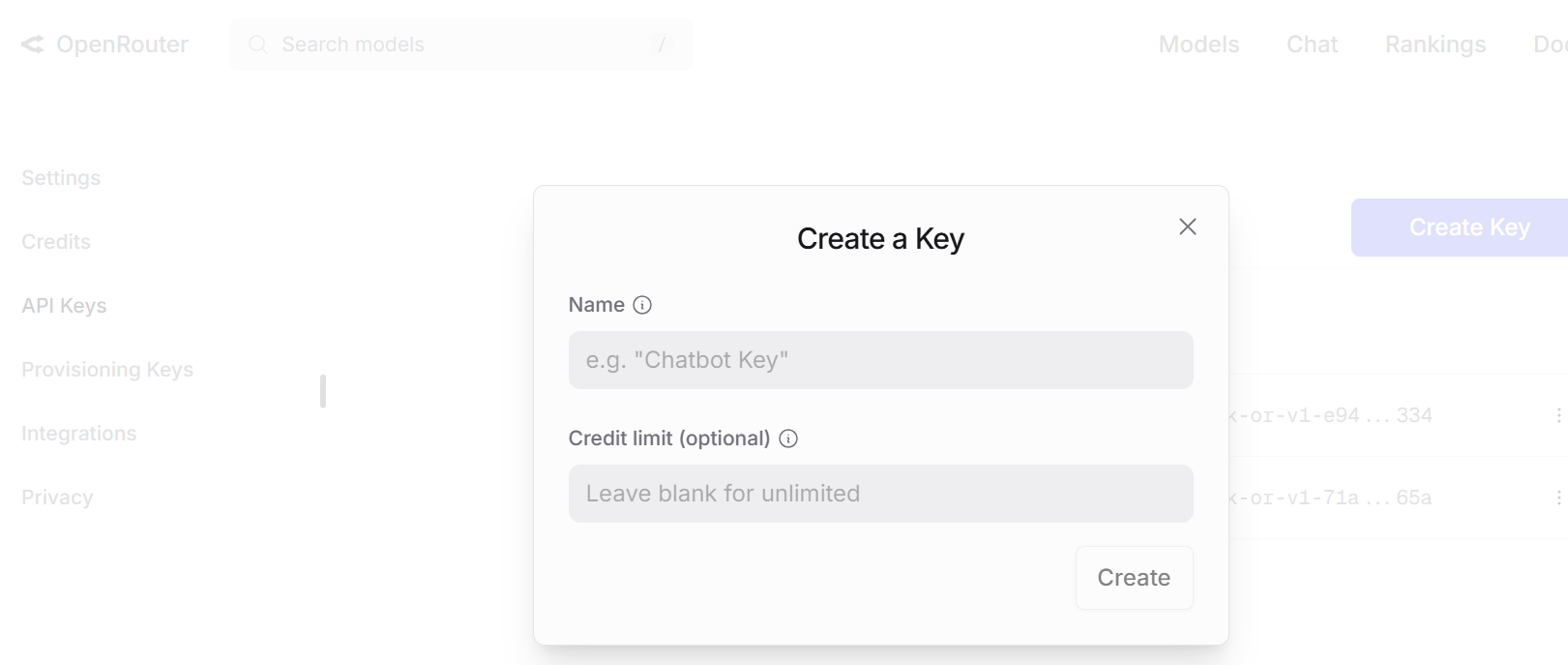Click the Credit limit input field
1568x665 pixels.
880,494
